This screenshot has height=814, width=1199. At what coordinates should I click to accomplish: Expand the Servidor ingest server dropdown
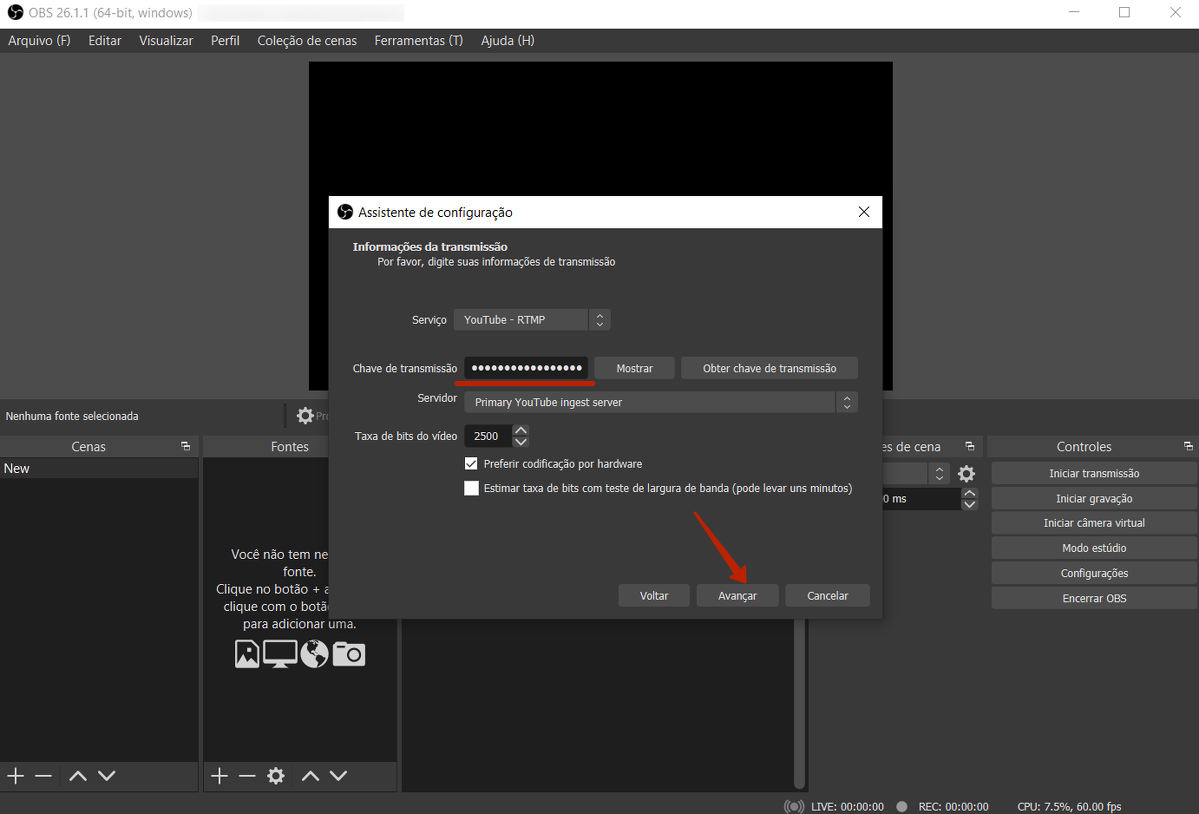coord(660,402)
